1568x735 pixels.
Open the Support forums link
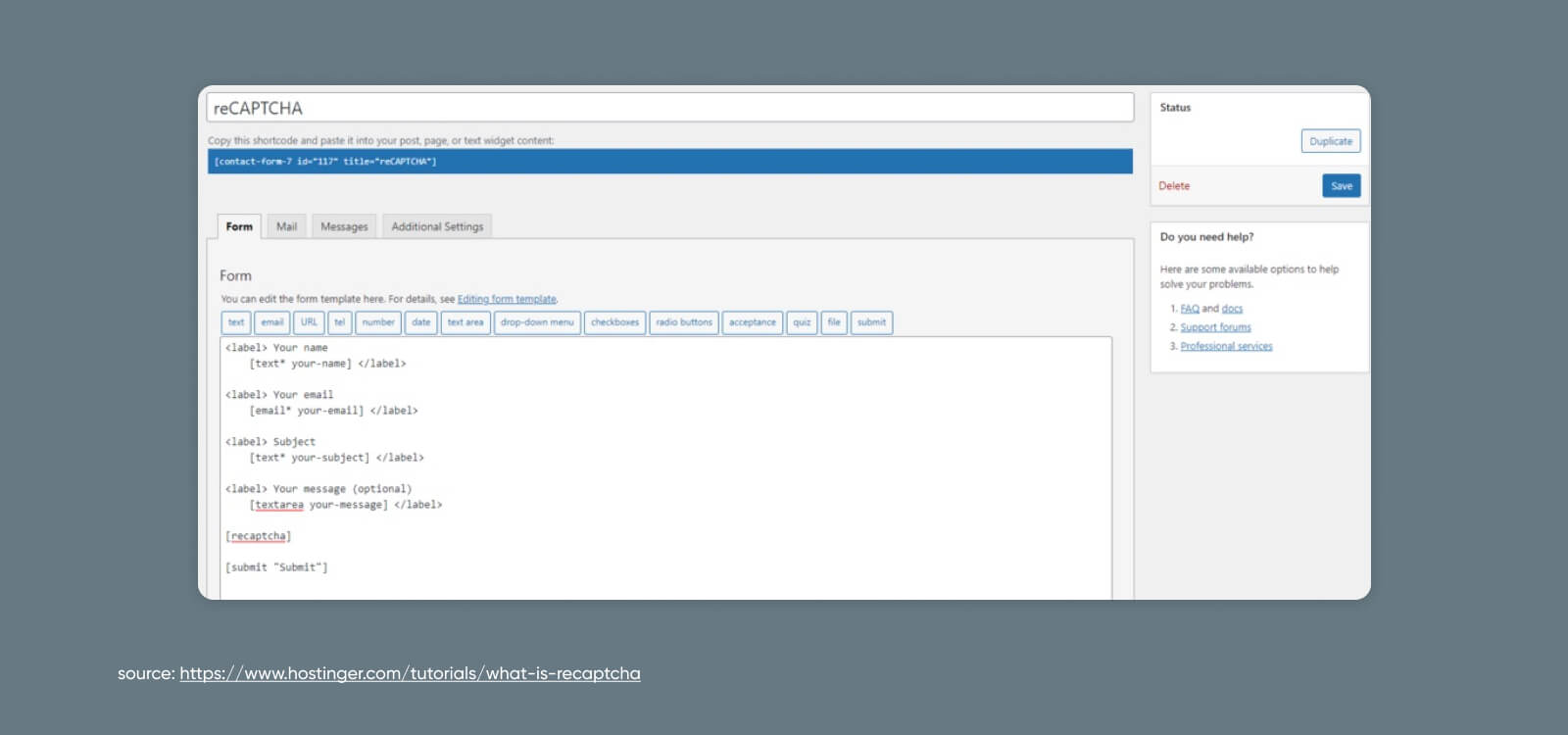pos(1215,327)
